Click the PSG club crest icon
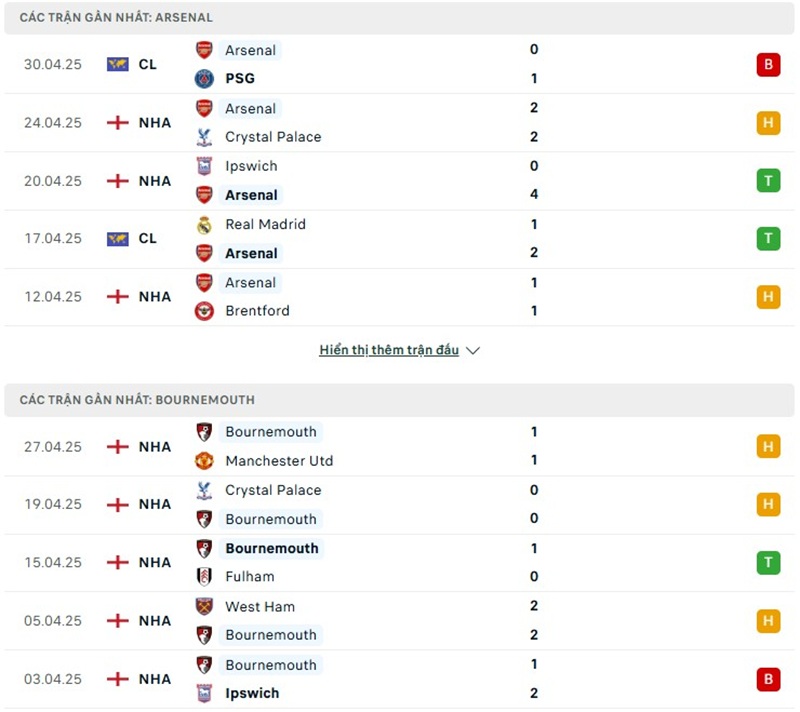Image resolution: width=800 pixels, height=712 pixels. tap(204, 78)
